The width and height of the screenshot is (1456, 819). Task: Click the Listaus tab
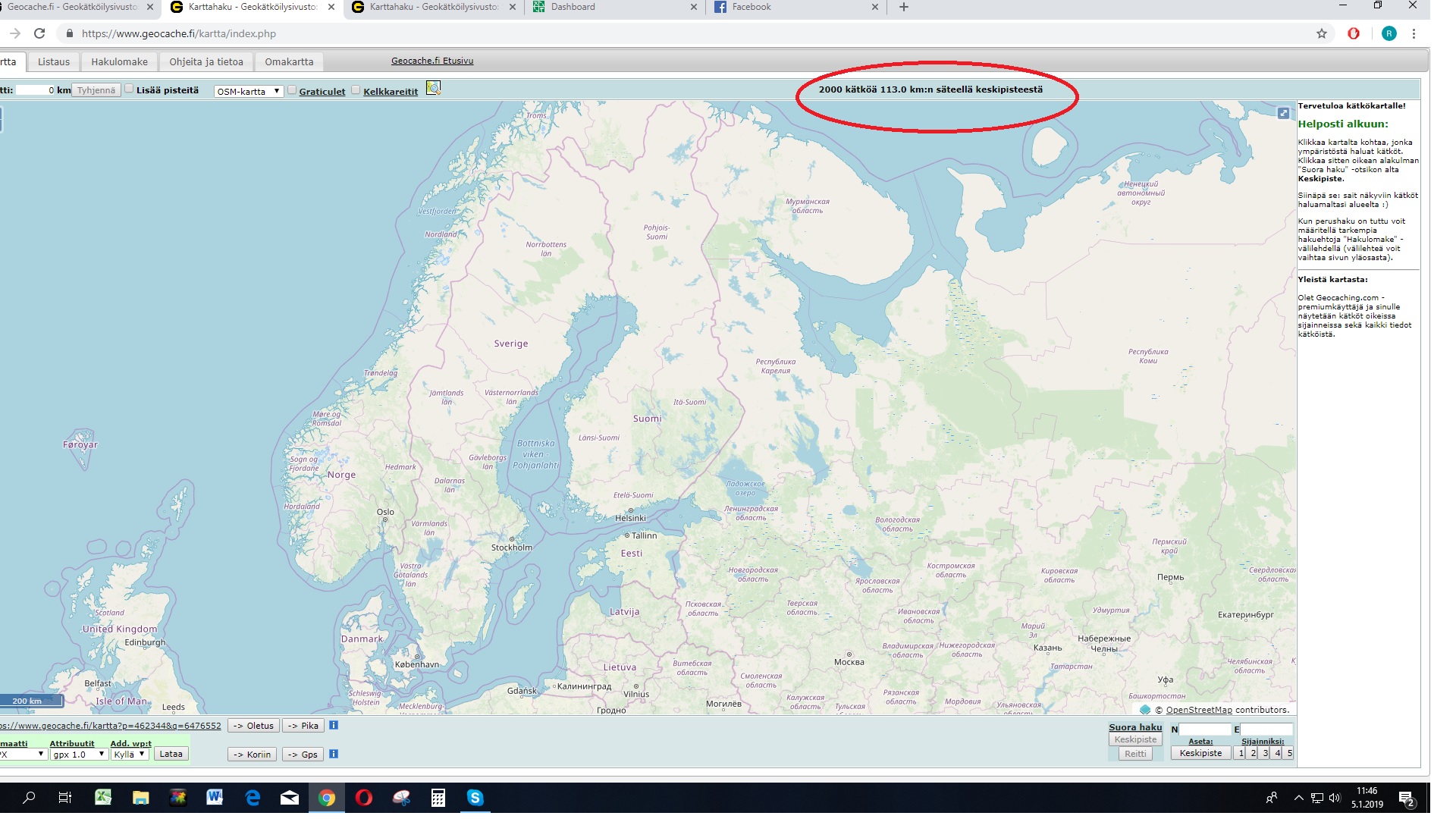pyautogui.click(x=52, y=62)
